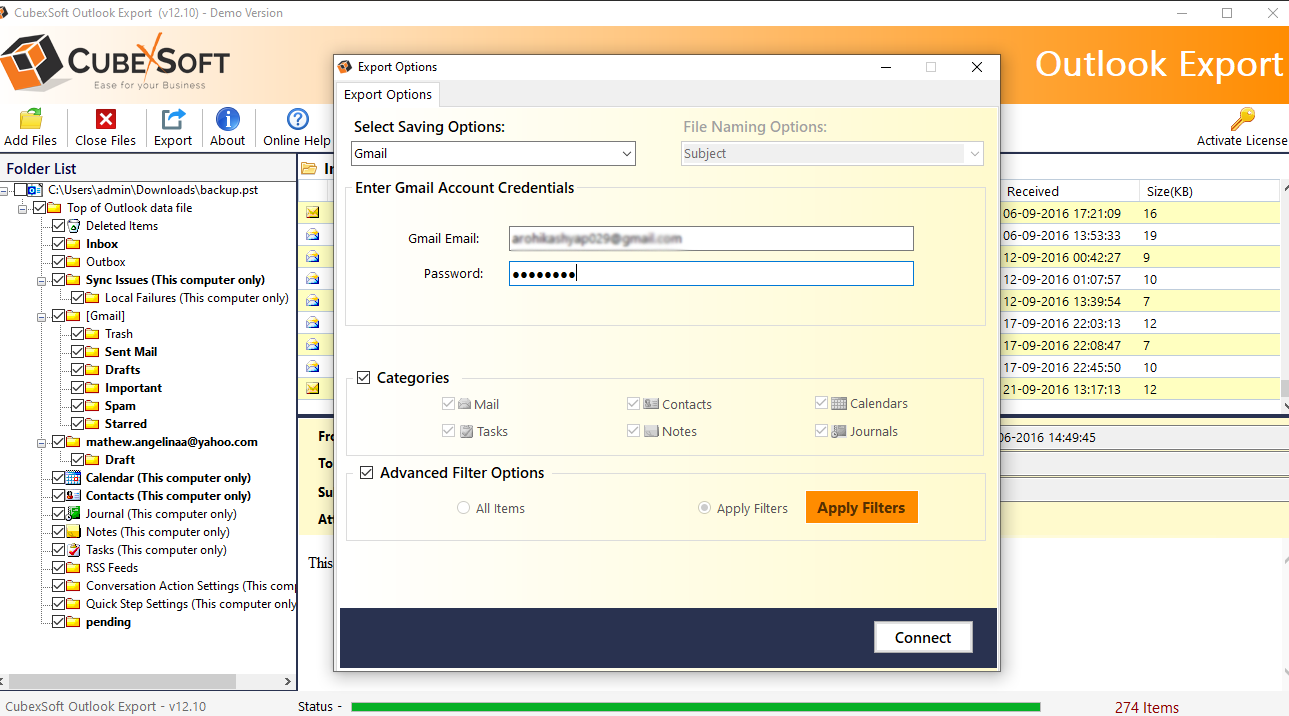Image resolution: width=1289 pixels, height=716 pixels.
Task: Click the Journals category icon
Action: [839, 431]
